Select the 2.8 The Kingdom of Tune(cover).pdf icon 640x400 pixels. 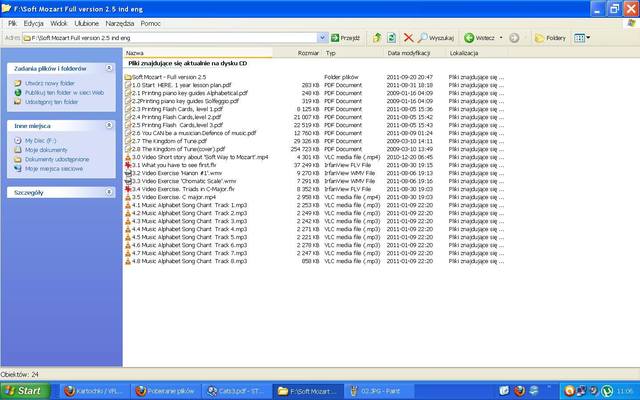(128, 149)
